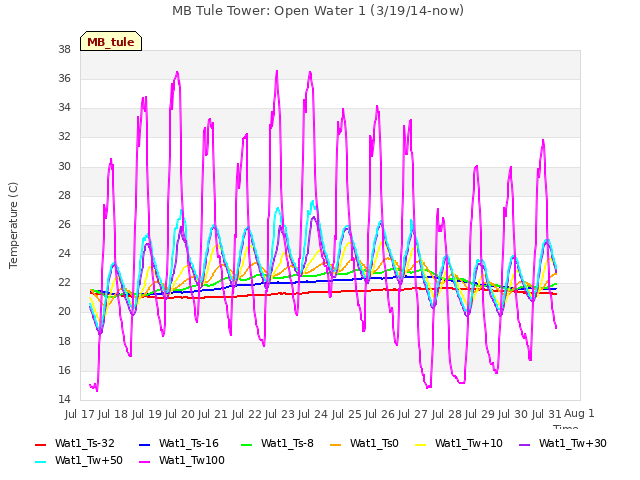
Task: Click the Wat1_Tw+50 legend label
Action: 89,460
